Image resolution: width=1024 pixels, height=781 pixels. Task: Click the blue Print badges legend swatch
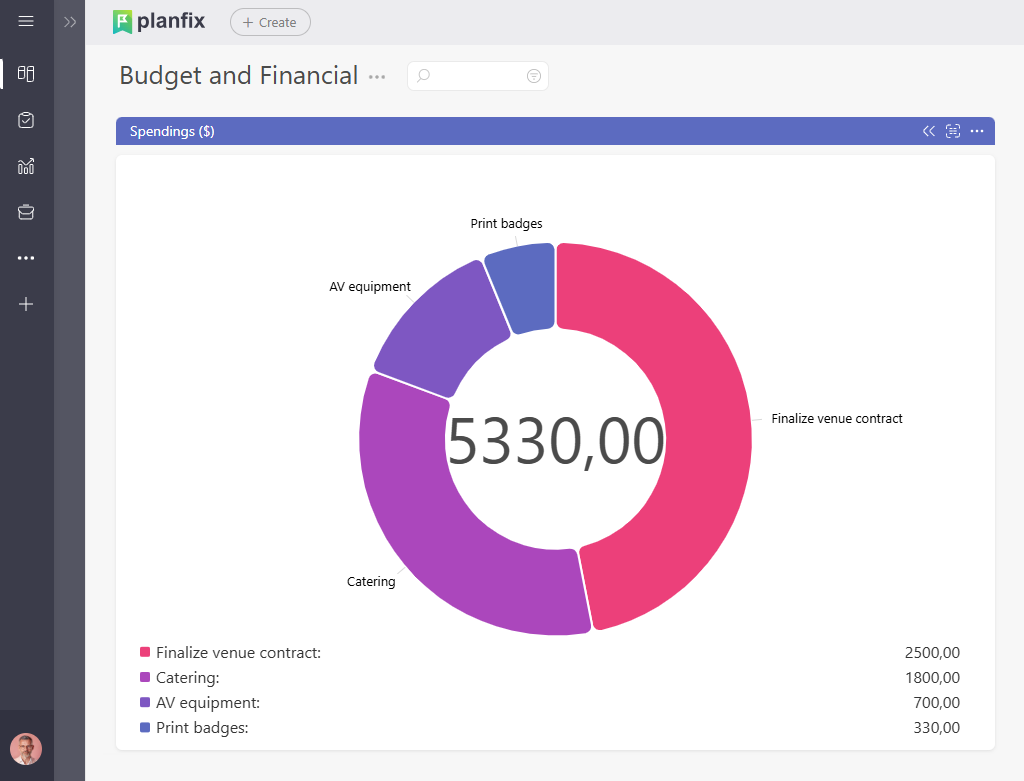click(x=145, y=727)
